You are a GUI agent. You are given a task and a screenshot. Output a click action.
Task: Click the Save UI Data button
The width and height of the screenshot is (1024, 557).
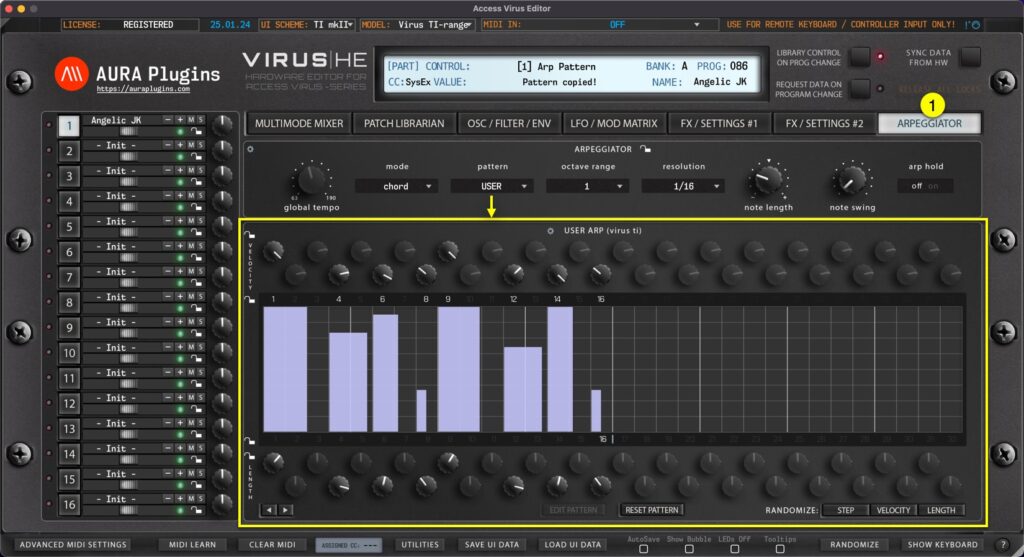point(492,545)
